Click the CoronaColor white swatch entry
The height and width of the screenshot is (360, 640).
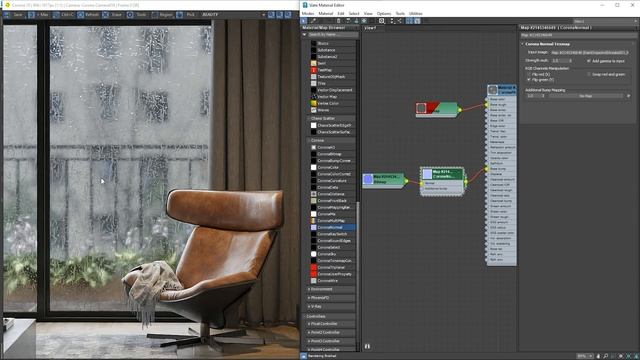(313, 167)
